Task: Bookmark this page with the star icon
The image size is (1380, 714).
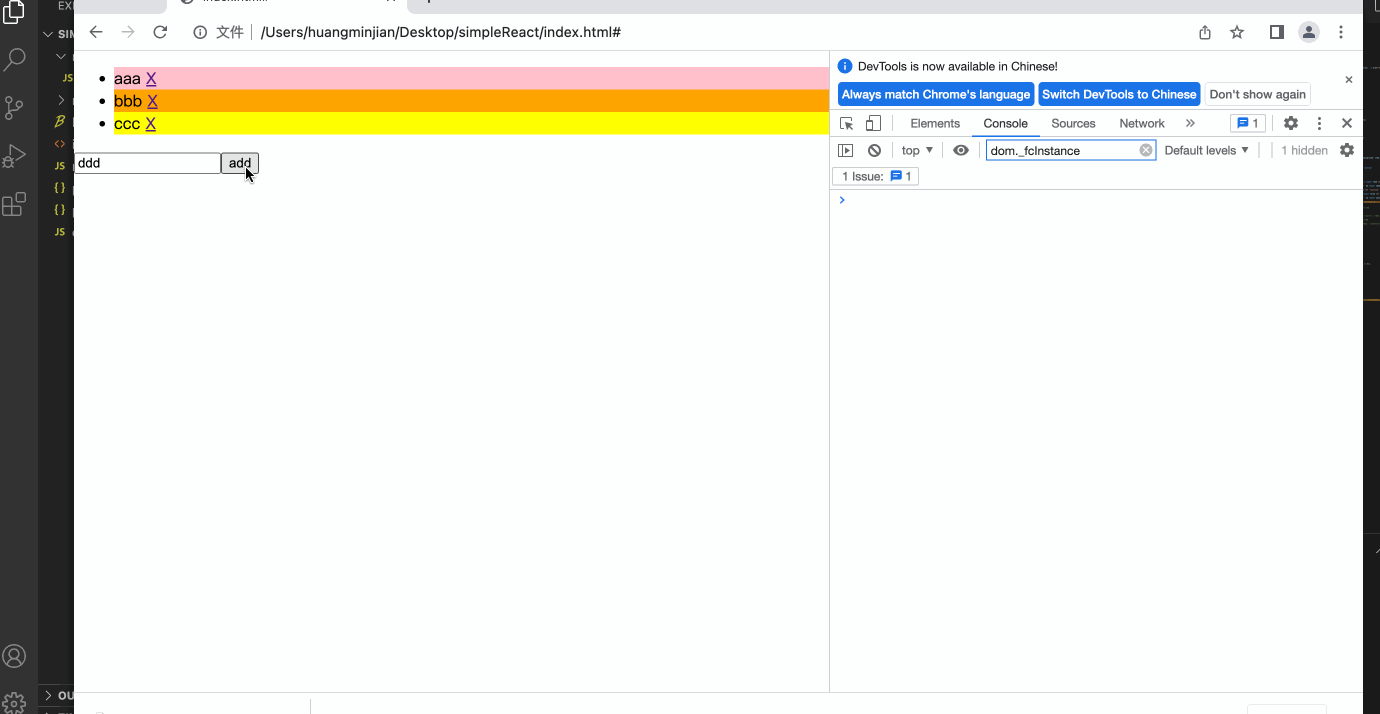Action: 1237,32
